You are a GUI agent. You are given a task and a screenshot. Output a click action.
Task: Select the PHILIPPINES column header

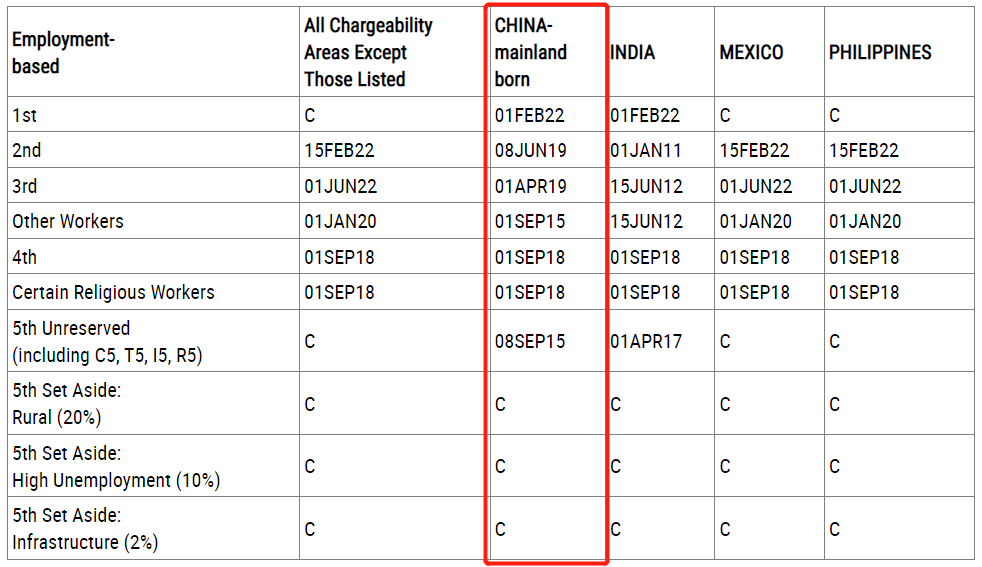tap(880, 52)
